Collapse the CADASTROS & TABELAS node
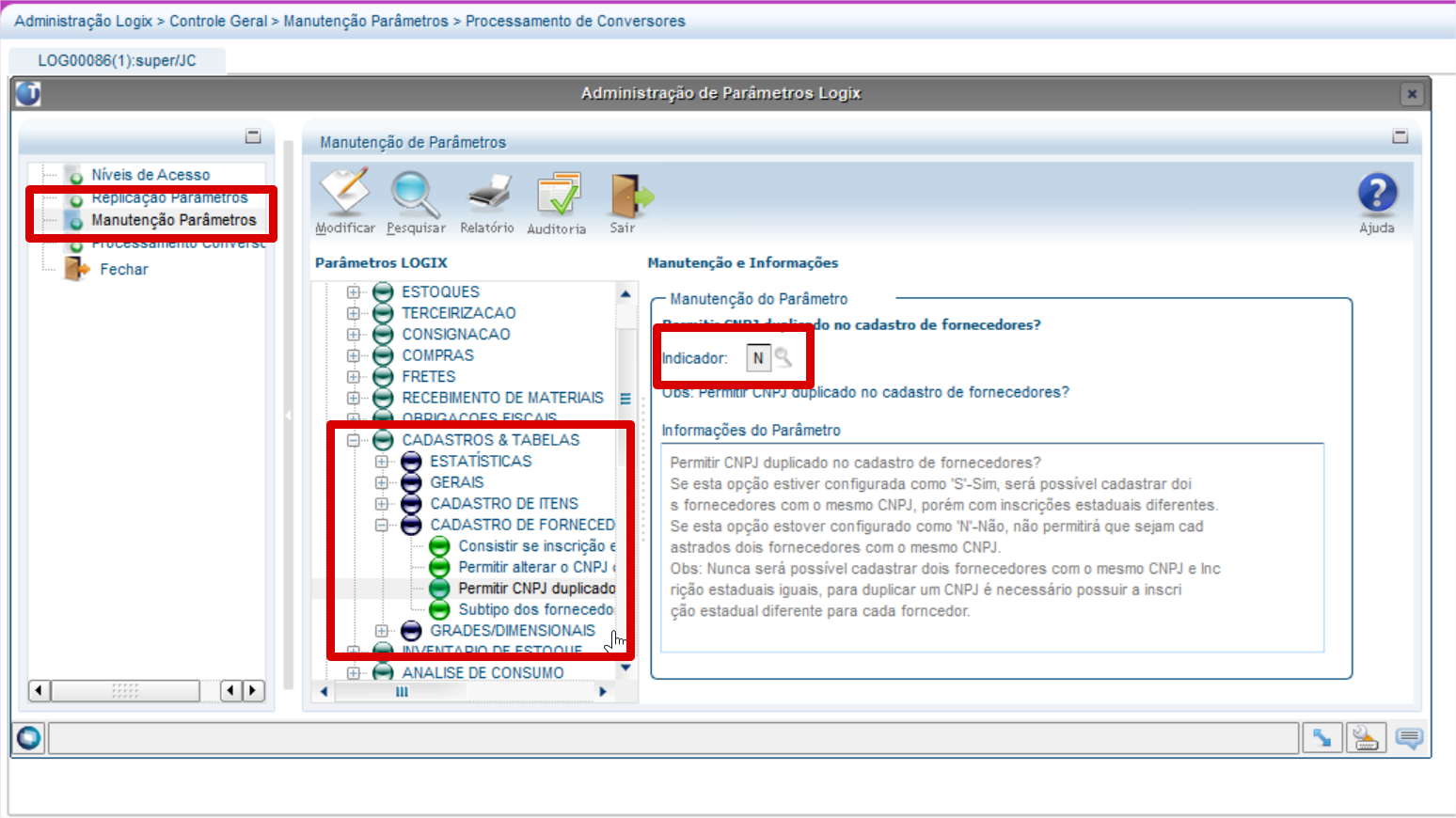Viewport: 1456px width, 818px height. tap(354, 440)
